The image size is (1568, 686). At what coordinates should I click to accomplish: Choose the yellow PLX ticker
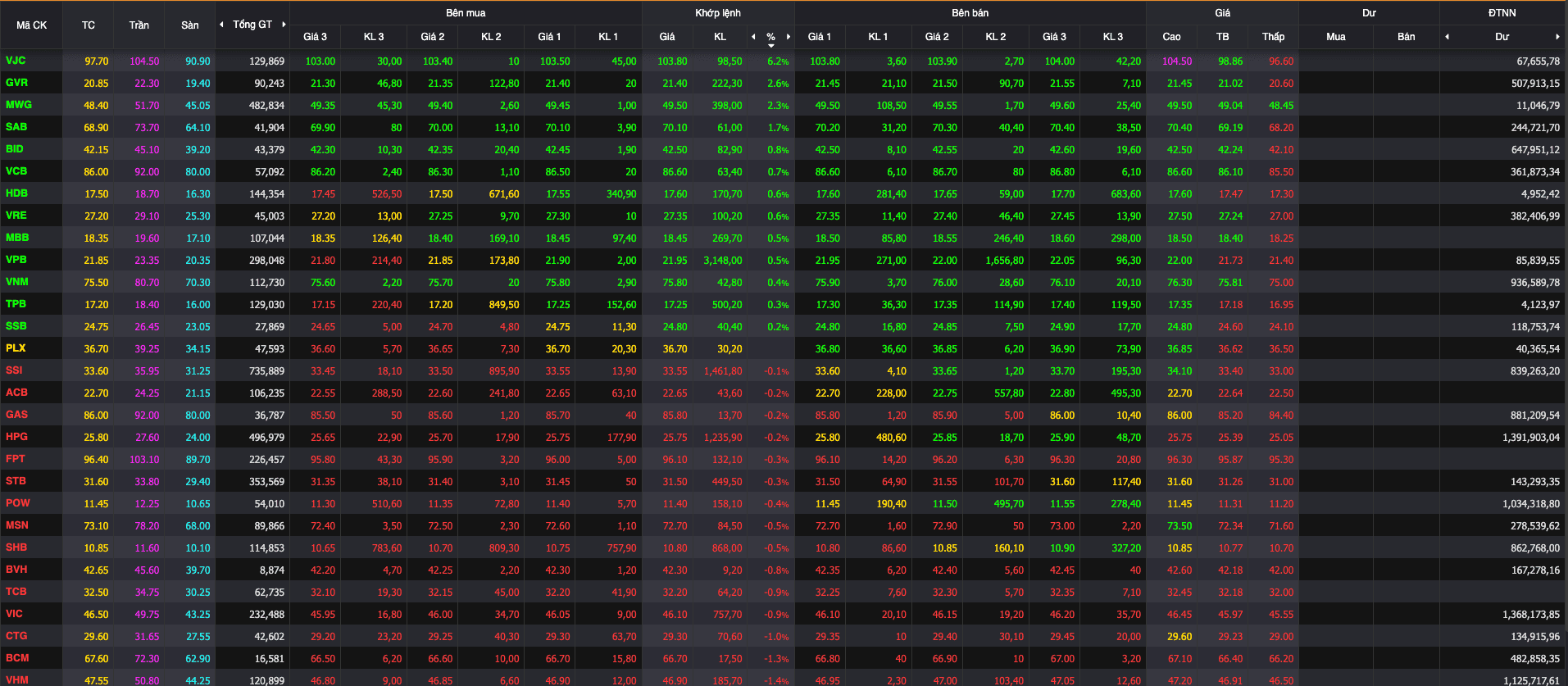pos(16,348)
